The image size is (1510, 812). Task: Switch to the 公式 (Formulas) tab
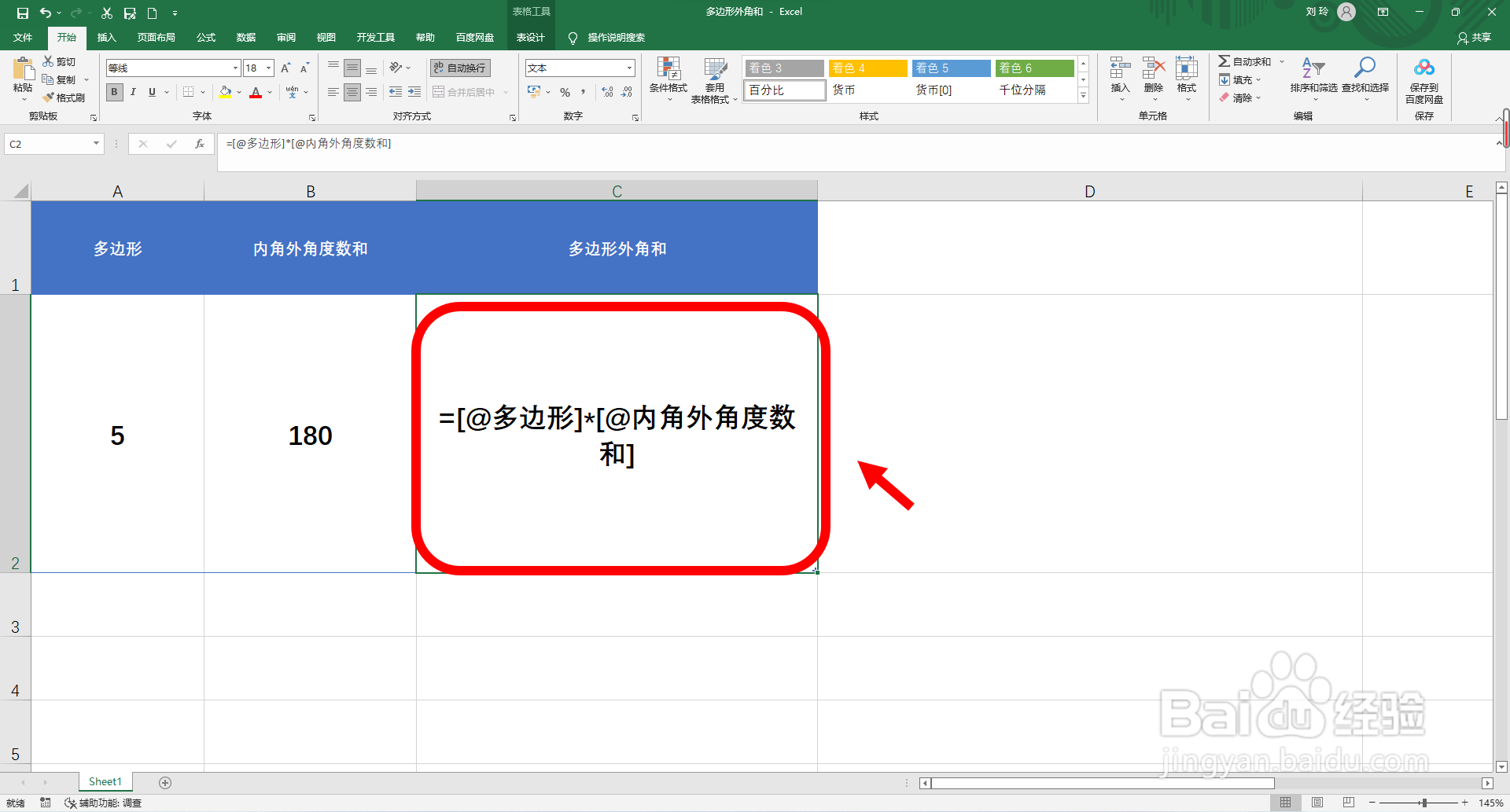(206, 38)
